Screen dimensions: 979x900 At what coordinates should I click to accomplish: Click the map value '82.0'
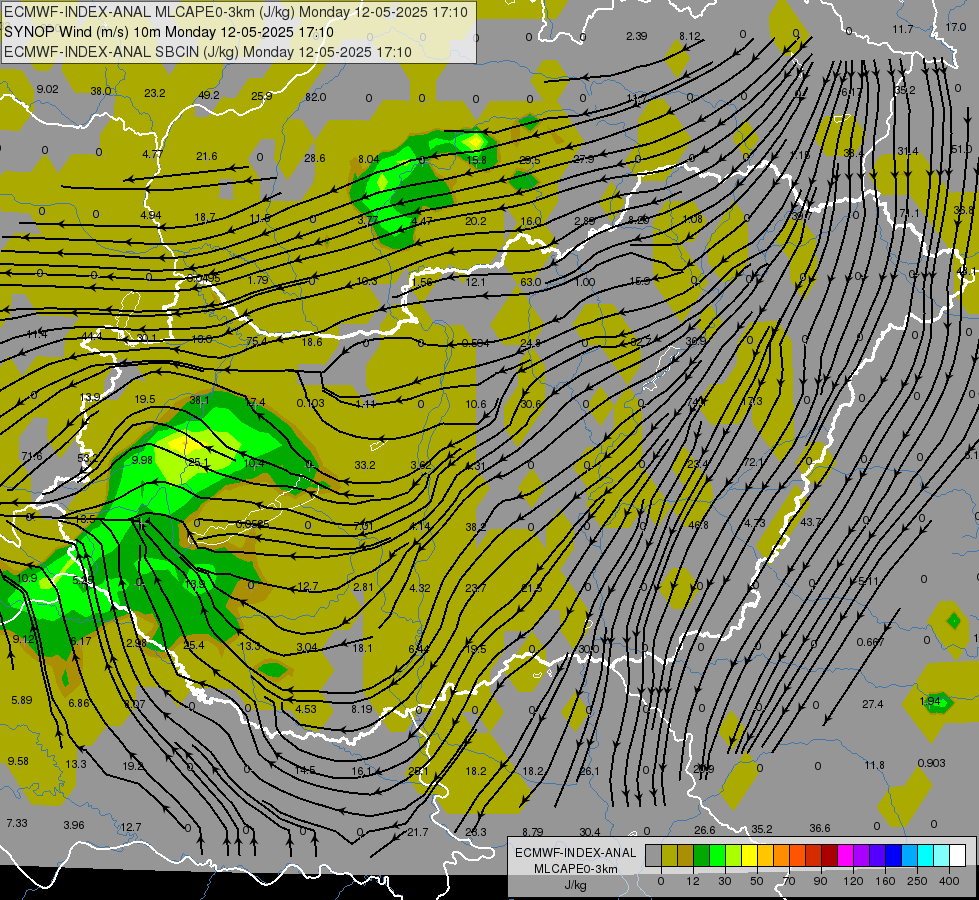click(315, 97)
